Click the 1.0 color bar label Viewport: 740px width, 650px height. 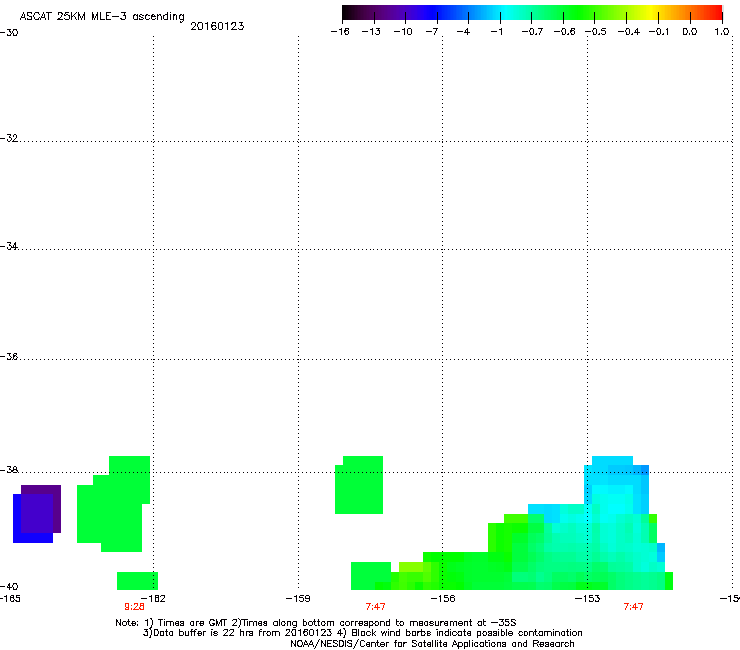pos(722,32)
